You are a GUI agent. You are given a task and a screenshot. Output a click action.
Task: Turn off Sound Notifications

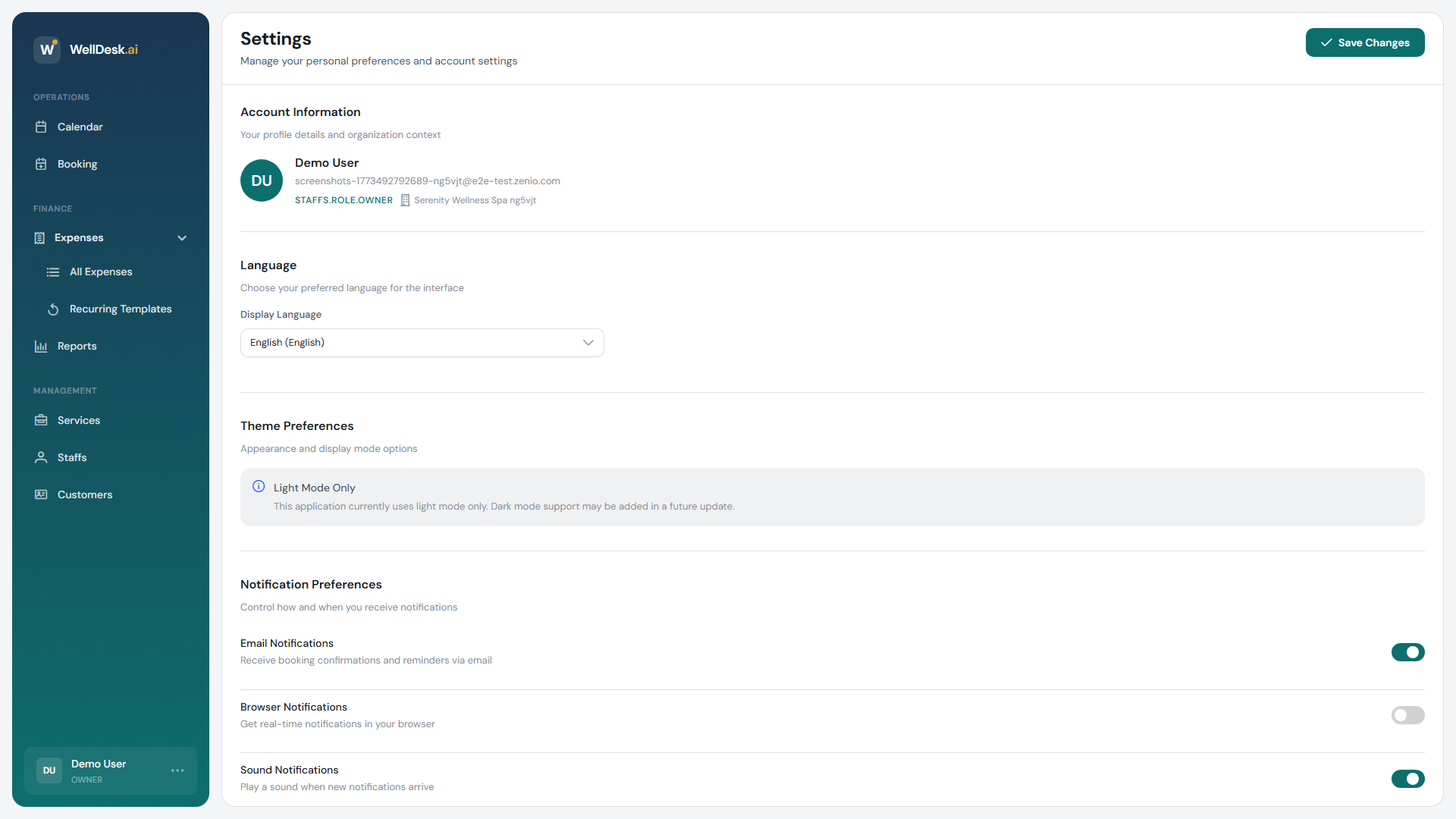[x=1407, y=779]
